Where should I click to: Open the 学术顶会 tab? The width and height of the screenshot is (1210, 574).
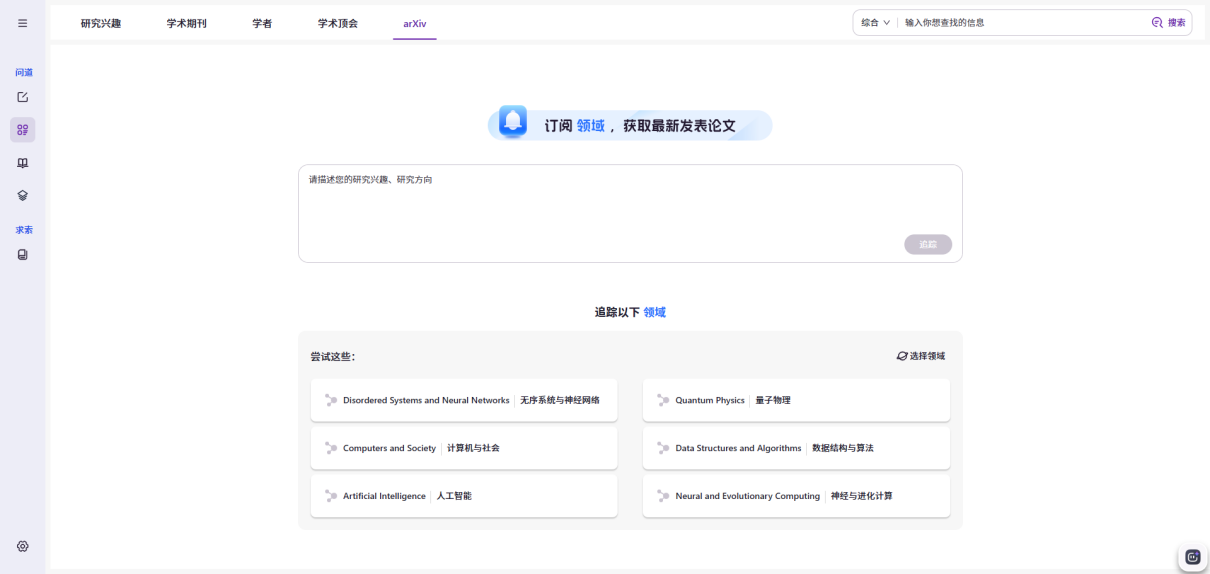coord(338,23)
